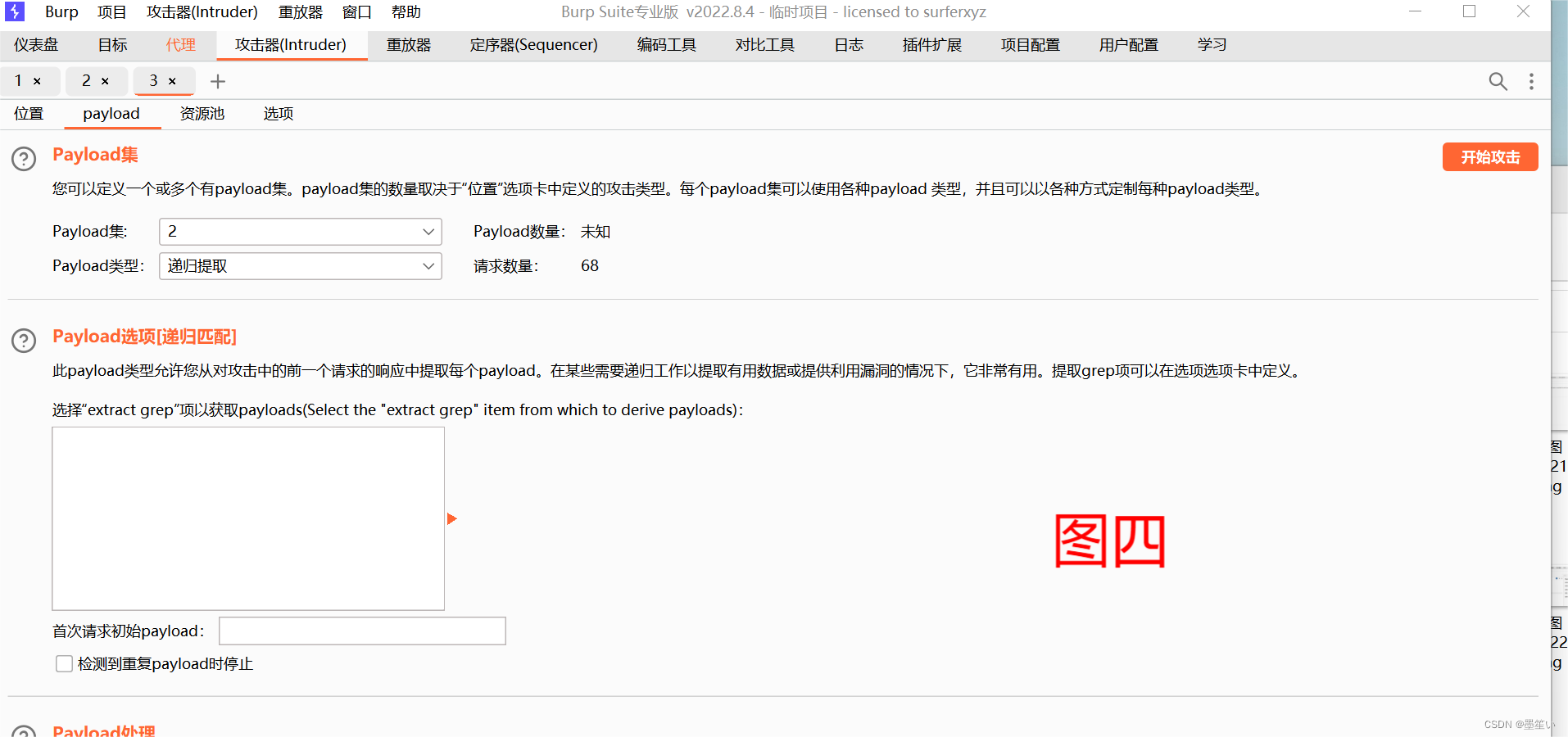
Task: Add a new Intruder tab with plus
Action: (x=218, y=81)
